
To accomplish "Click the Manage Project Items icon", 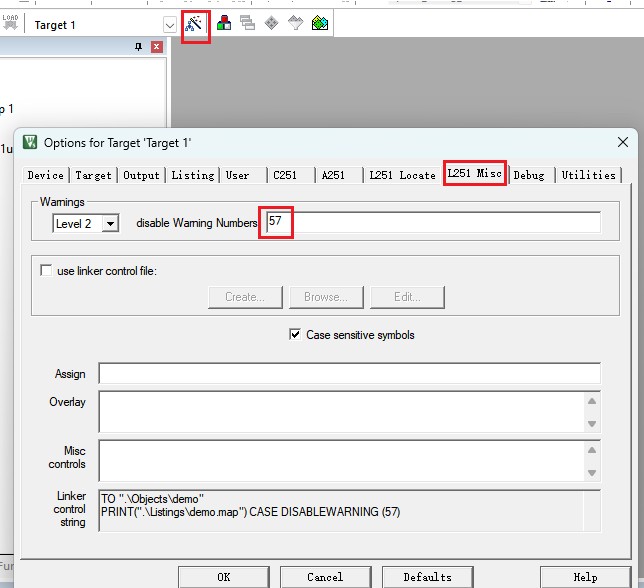I will 222,24.
